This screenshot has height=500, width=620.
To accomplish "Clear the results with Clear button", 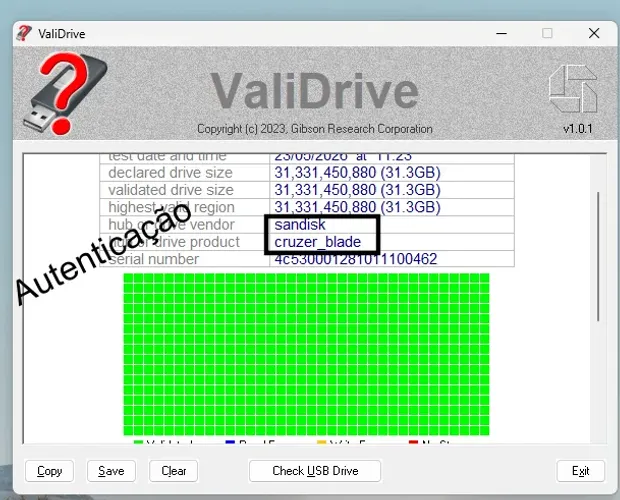I will 174,471.
